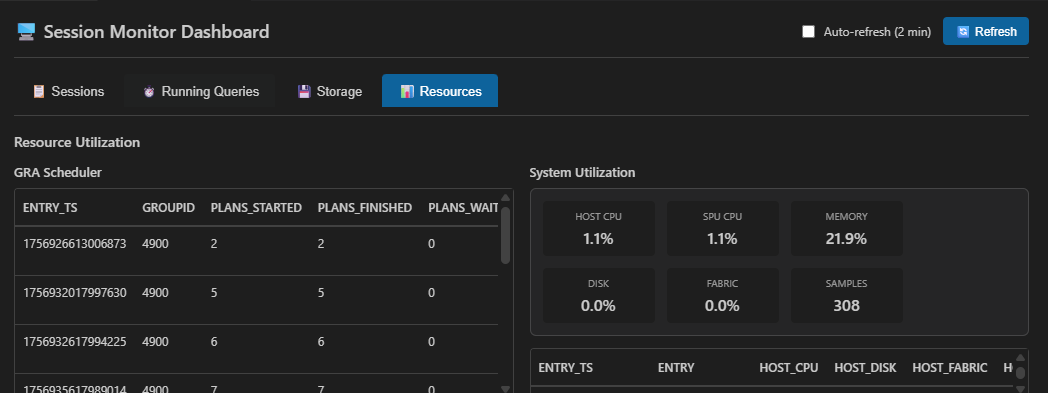
Task: Click the HOST CPU 1.1% card
Action: pos(599,229)
